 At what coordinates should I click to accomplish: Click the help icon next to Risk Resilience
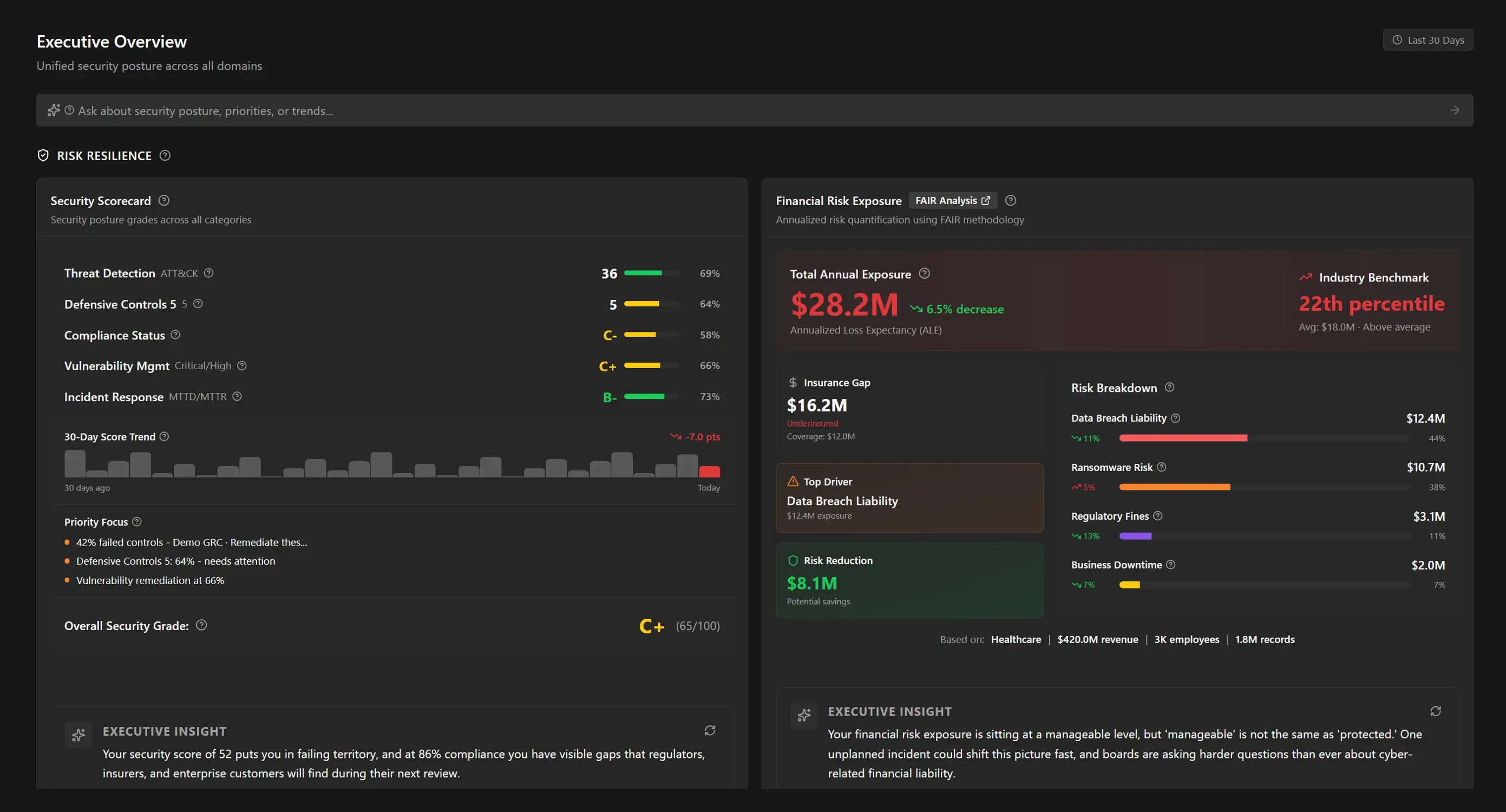(x=165, y=155)
